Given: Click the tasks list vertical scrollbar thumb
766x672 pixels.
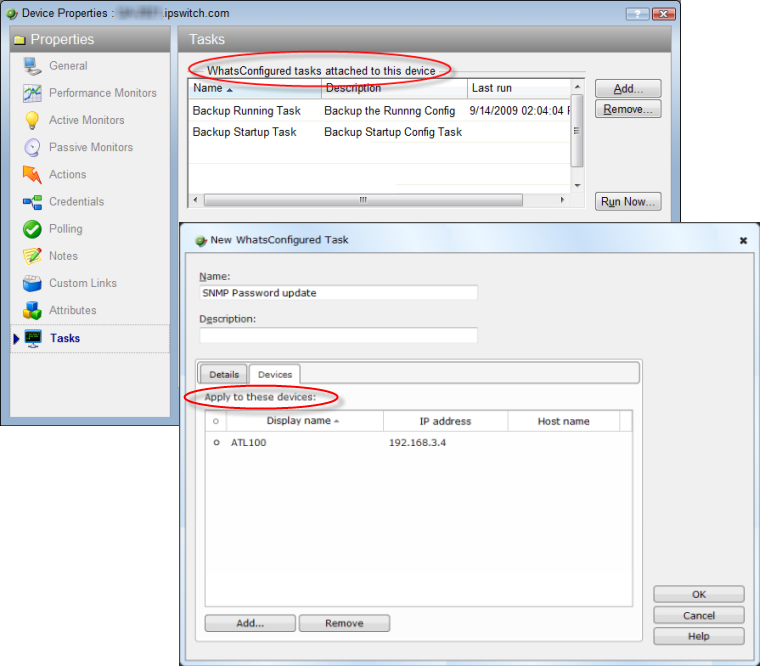Looking at the screenshot, I should point(577,131).
